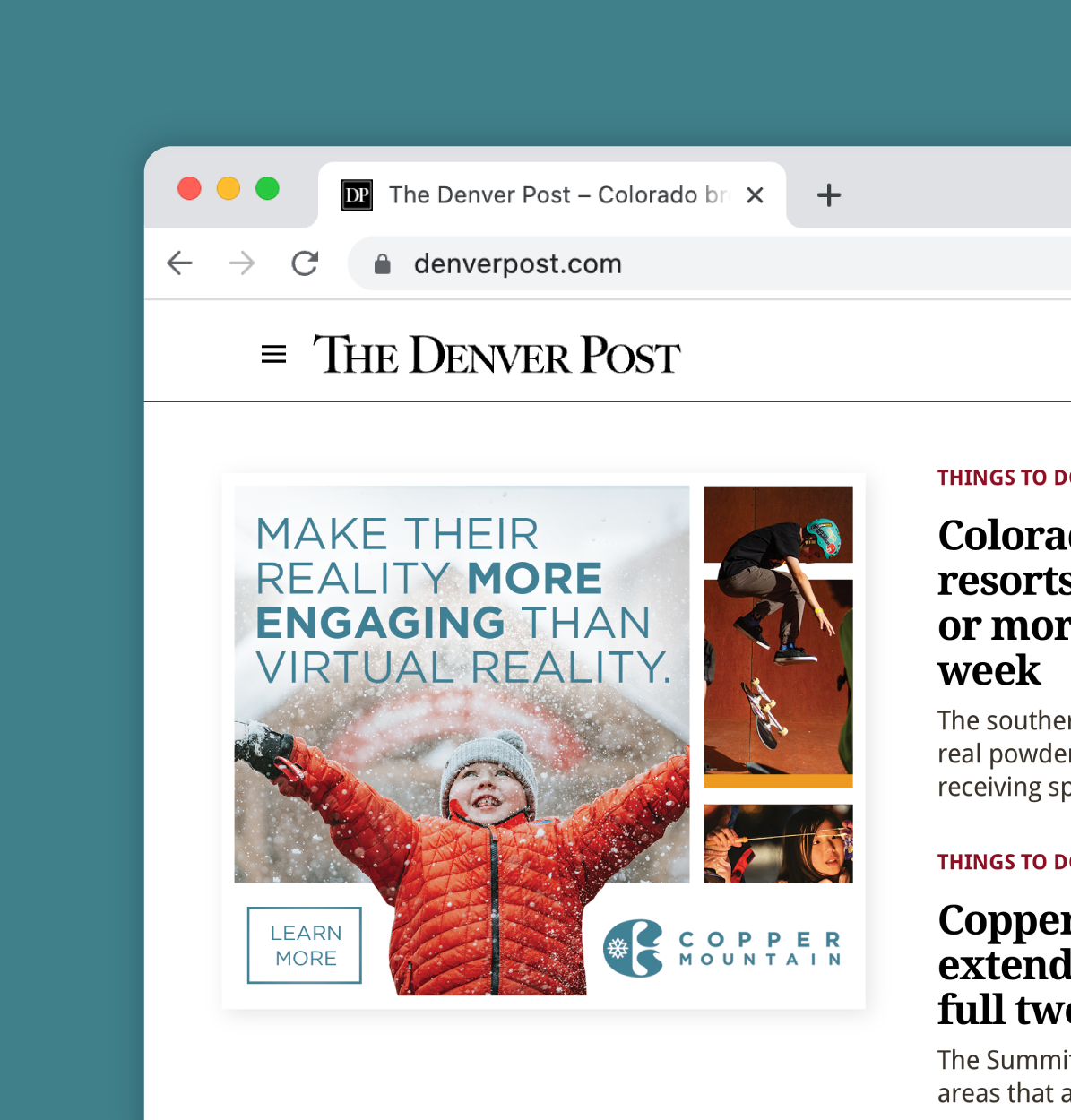Click the browser back arrow
The width and height of the screenshot is (1071, 1120).
[x=180, y=263]
